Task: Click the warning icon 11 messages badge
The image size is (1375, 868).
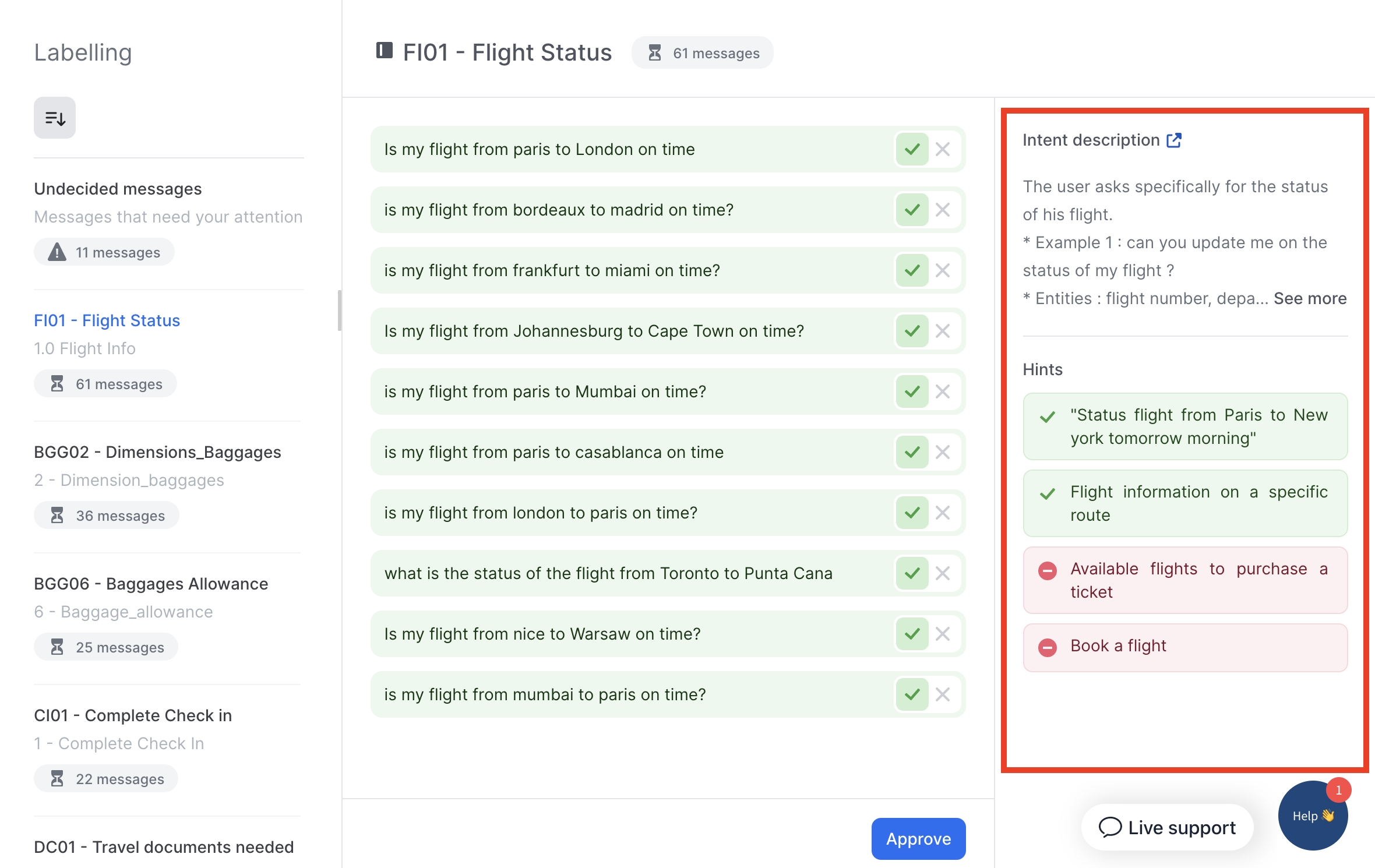Action: coord(104,252)
